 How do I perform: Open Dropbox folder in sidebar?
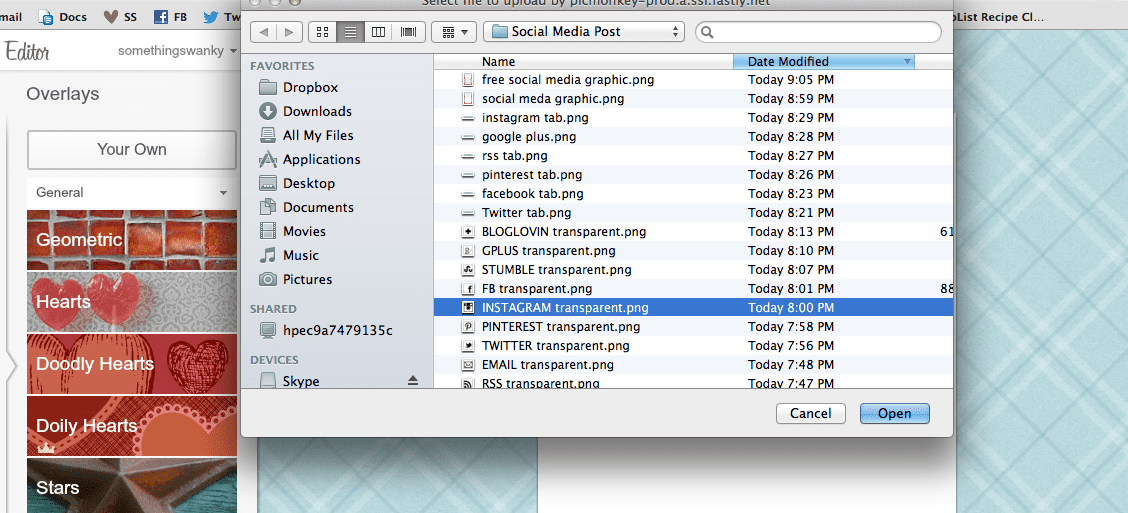tap(310, 87)
